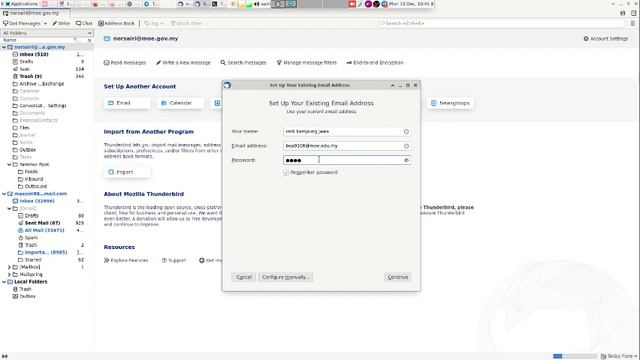Expand the Mailspring folder
Viewport: 640px width, 360px height.
[x=9, y=275]
